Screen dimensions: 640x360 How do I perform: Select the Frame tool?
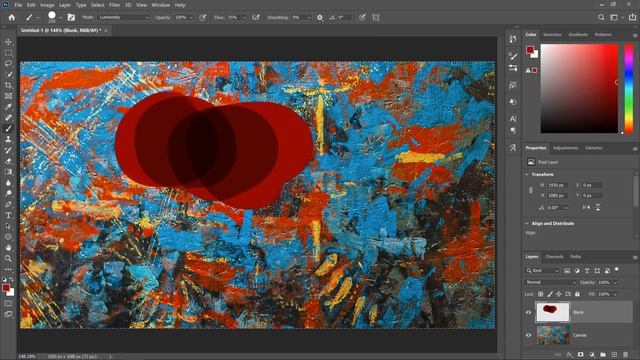(x=8, y=96)
